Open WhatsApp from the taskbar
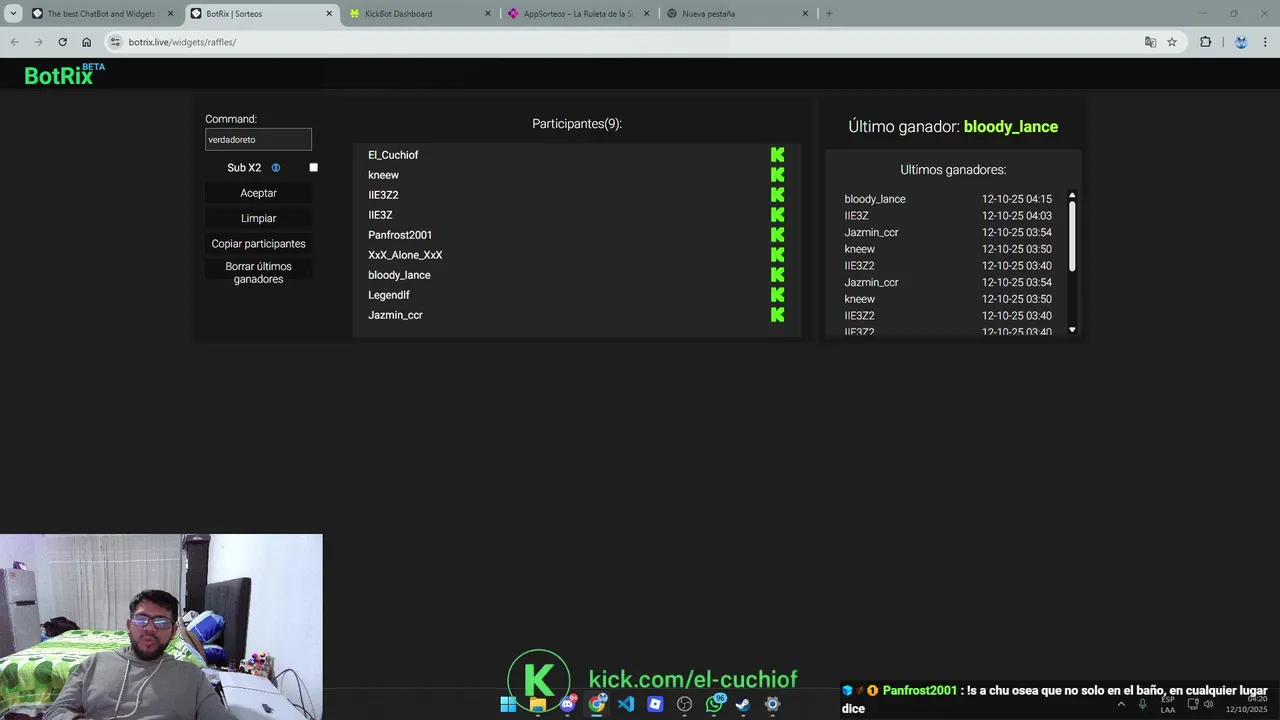 [714, 704]
